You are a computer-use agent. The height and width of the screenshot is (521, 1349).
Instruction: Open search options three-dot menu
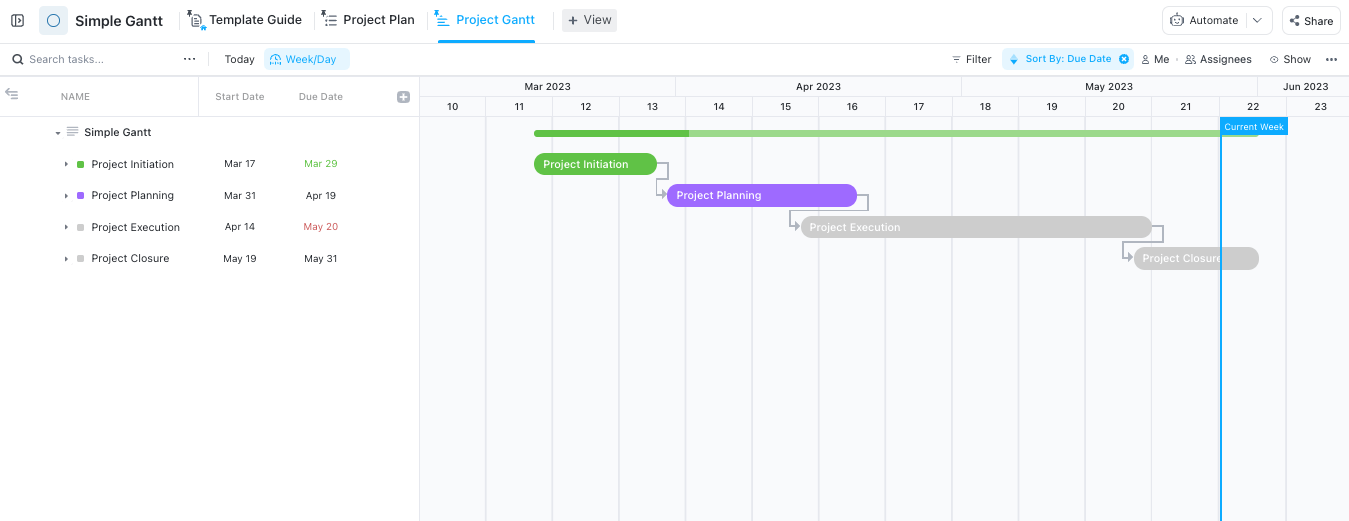pos(189,59)
